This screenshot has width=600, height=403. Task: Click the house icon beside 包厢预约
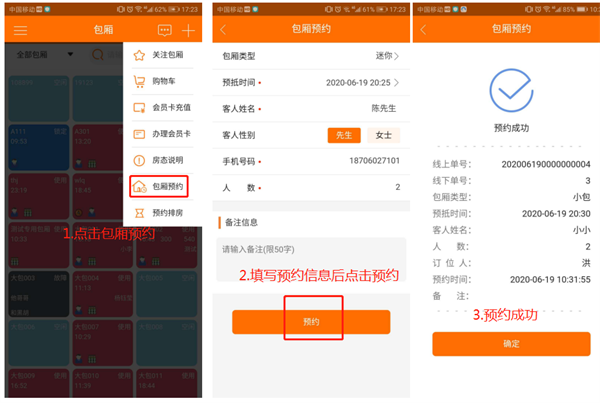coord(139,186)
